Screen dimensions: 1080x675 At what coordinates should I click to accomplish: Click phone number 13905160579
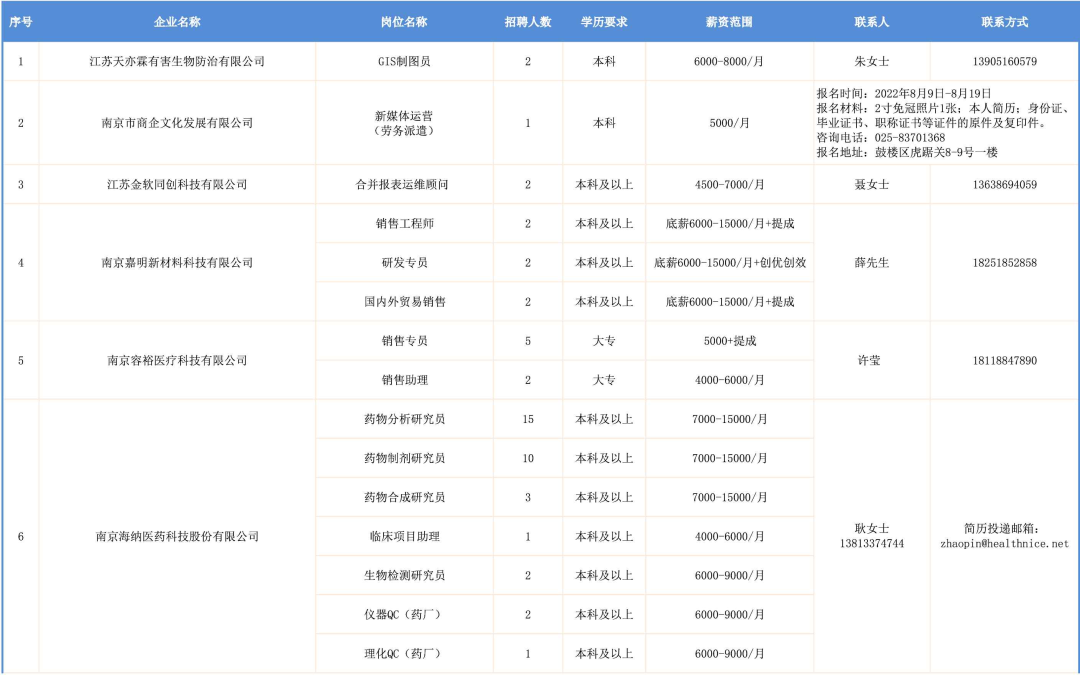pyautogui.click(x=1004, y=62)
